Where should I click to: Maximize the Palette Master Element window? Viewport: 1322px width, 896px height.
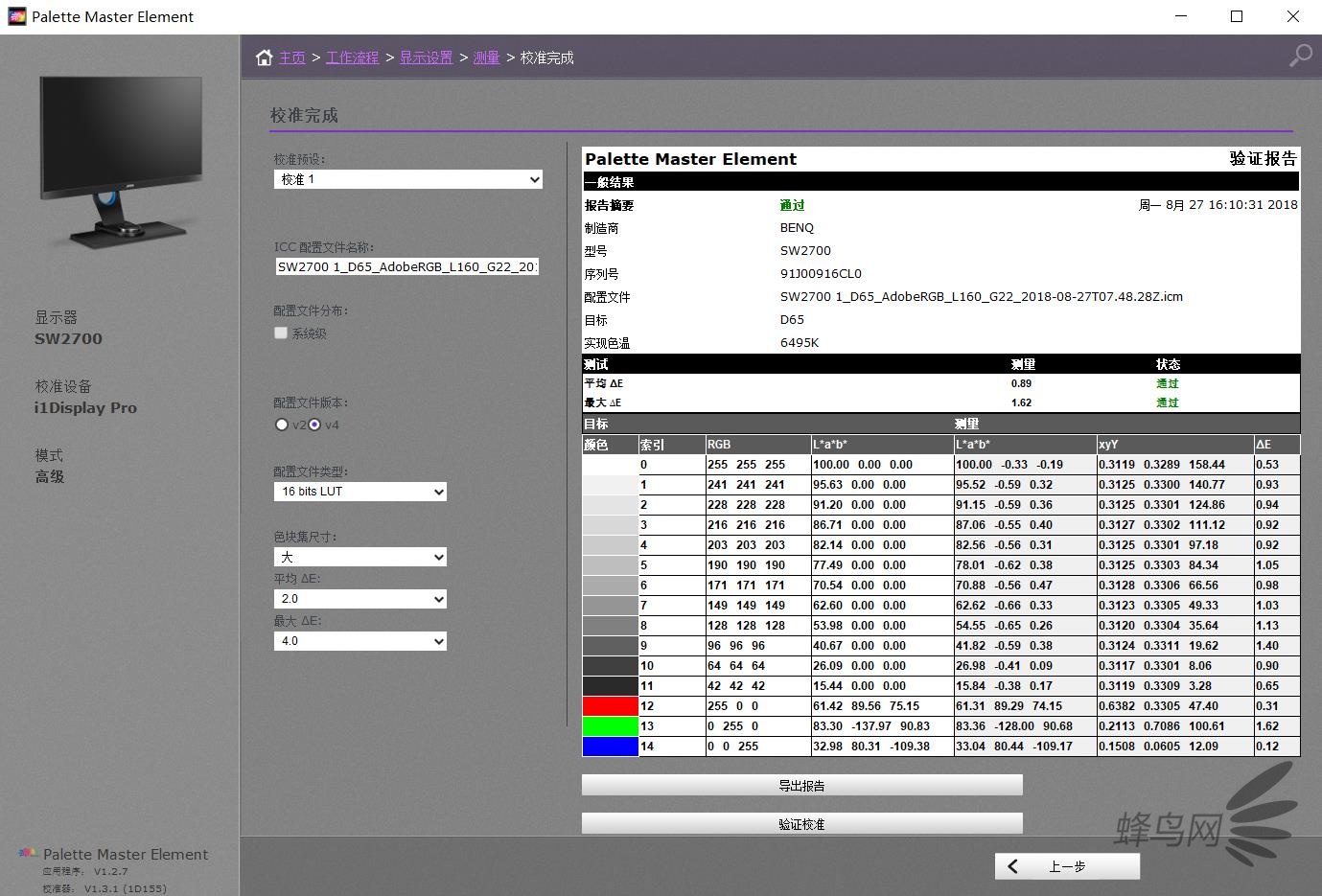tap(1237, 16)
